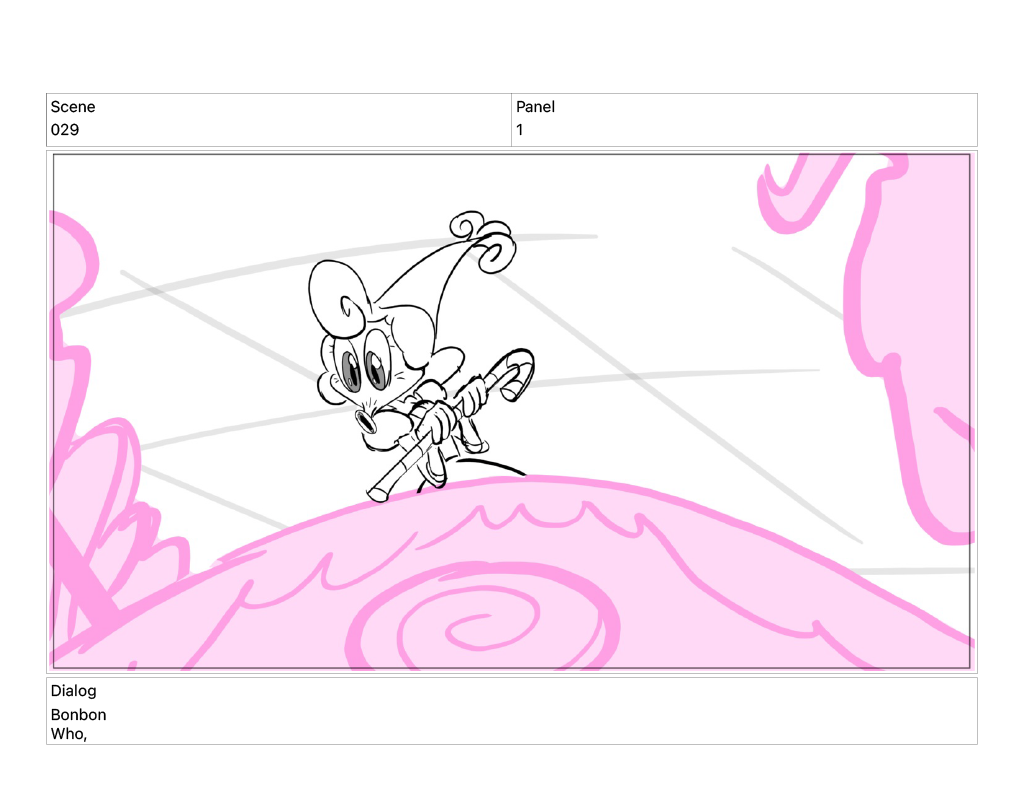Select the scene number 029

(65, 130)
